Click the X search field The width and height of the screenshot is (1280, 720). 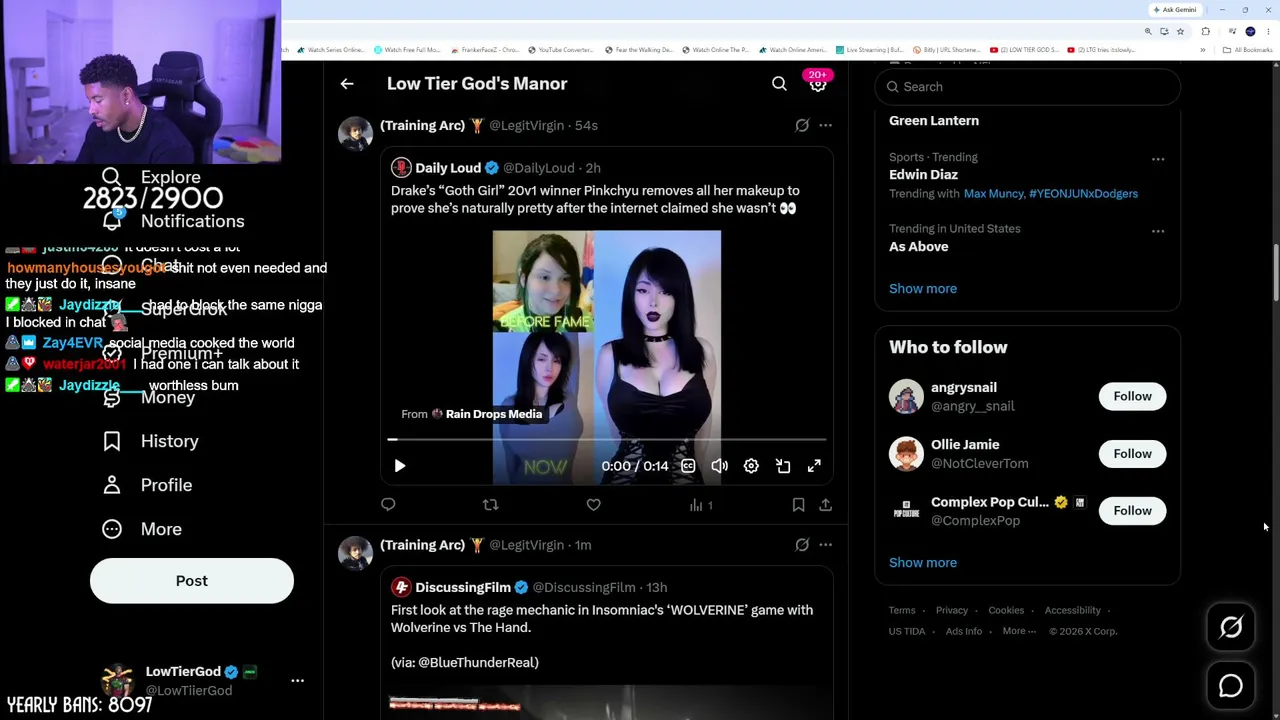pos(1027,87)
